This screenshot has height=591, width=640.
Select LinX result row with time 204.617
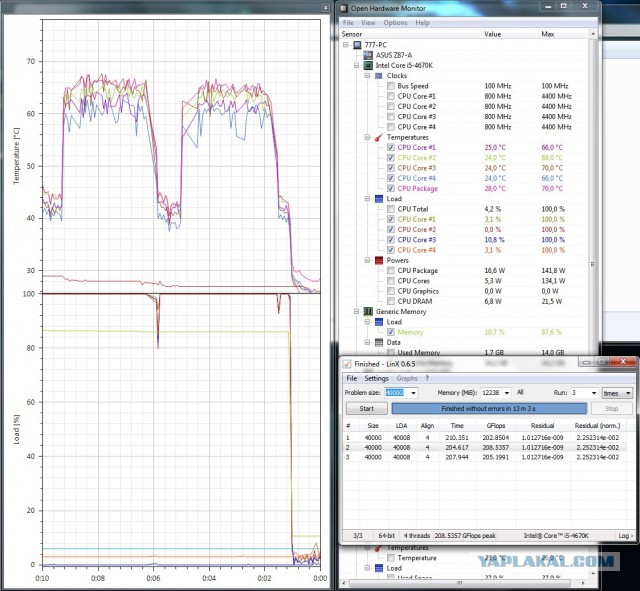(x=484, y=447)
